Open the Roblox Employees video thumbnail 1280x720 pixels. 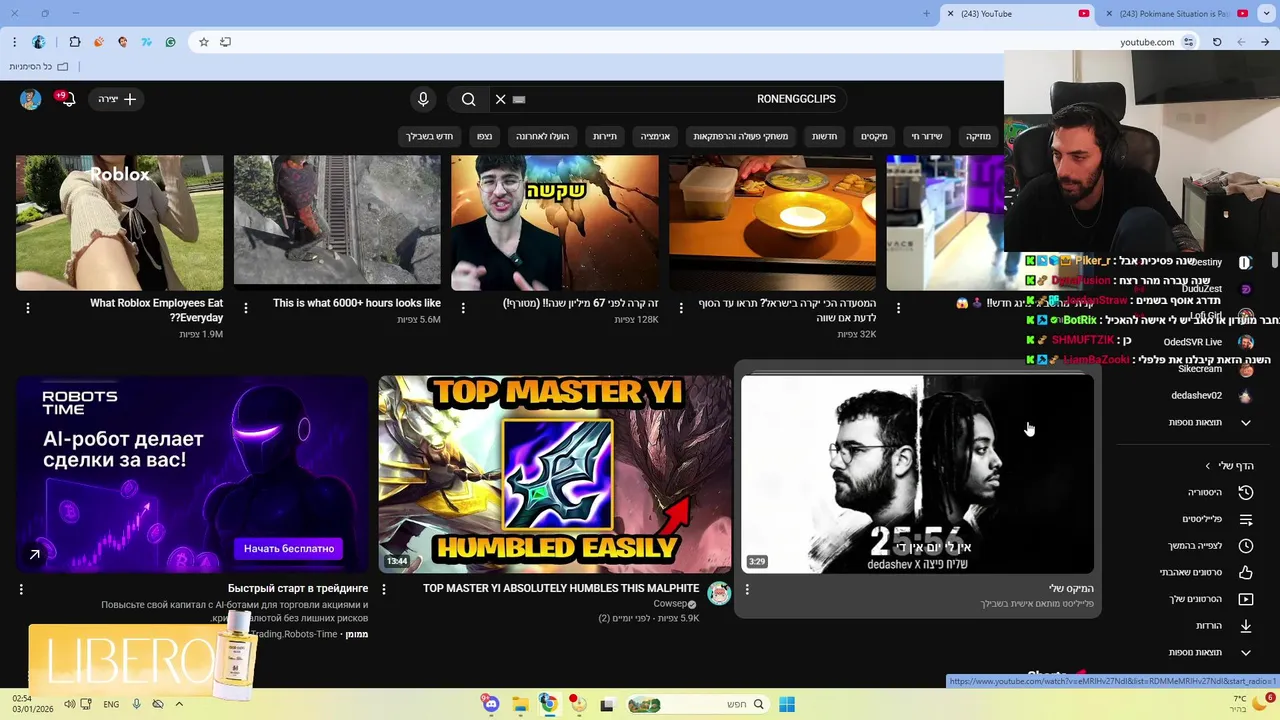[120, 222]
